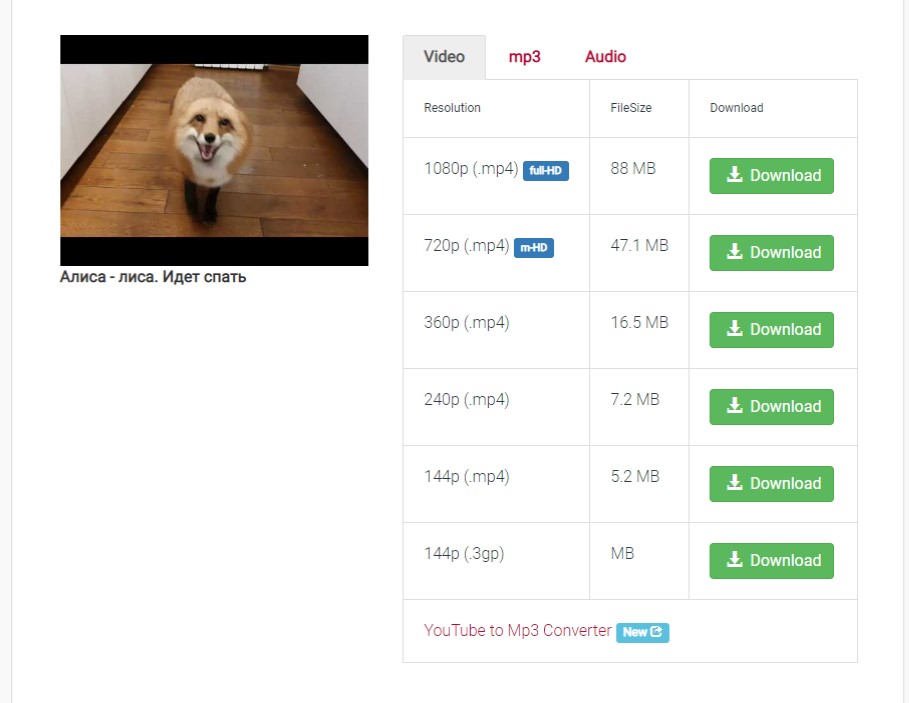Download the 1080p full-HD mp4 video
Screen dimensions: 909x703
(x=772, y=176)
